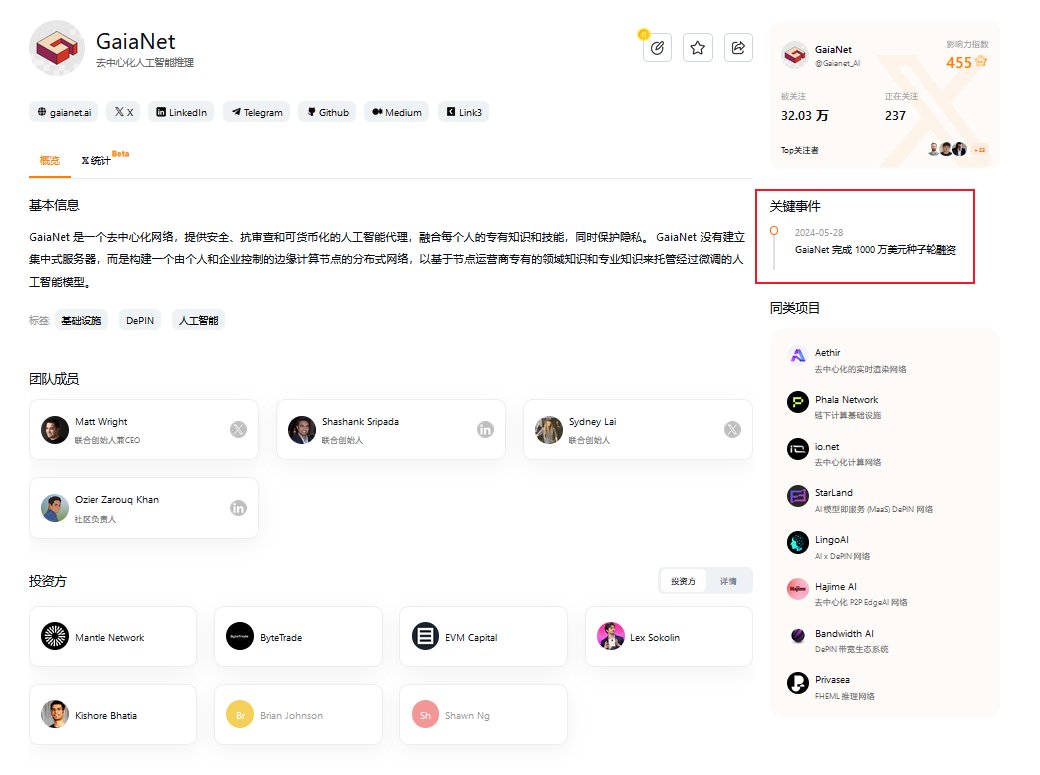Click the Bandwidth AI logo icon
This screenshot has height=775, width=1040.
click(x=798, y=636)
